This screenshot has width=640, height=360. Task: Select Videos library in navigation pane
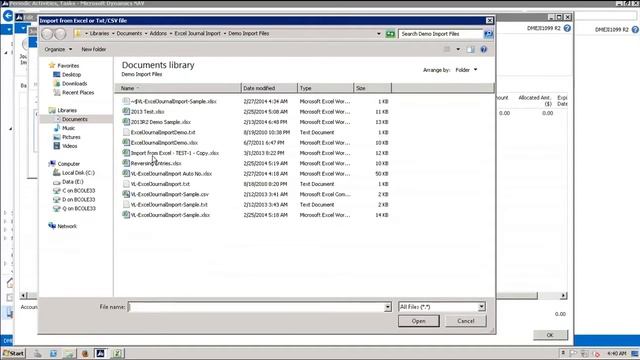69,146
